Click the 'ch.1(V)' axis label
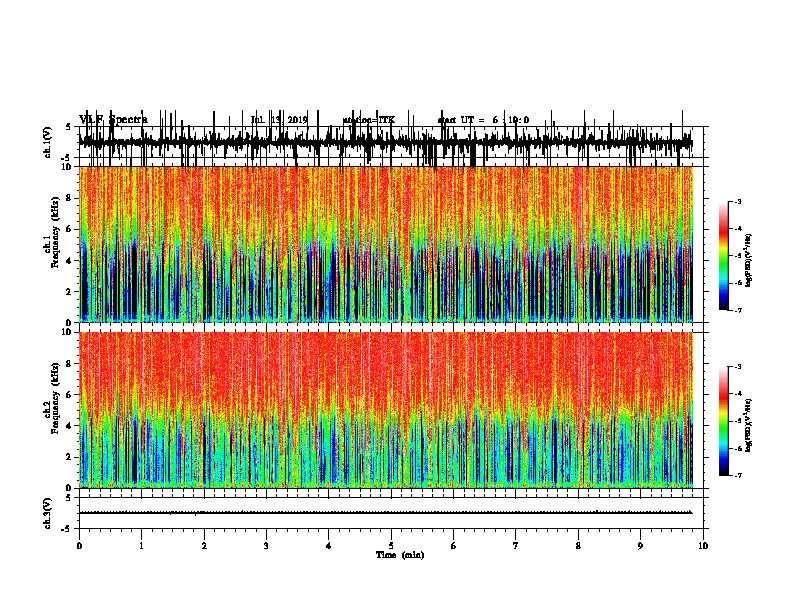Screen dimensions: 792x612 [48, 142]
